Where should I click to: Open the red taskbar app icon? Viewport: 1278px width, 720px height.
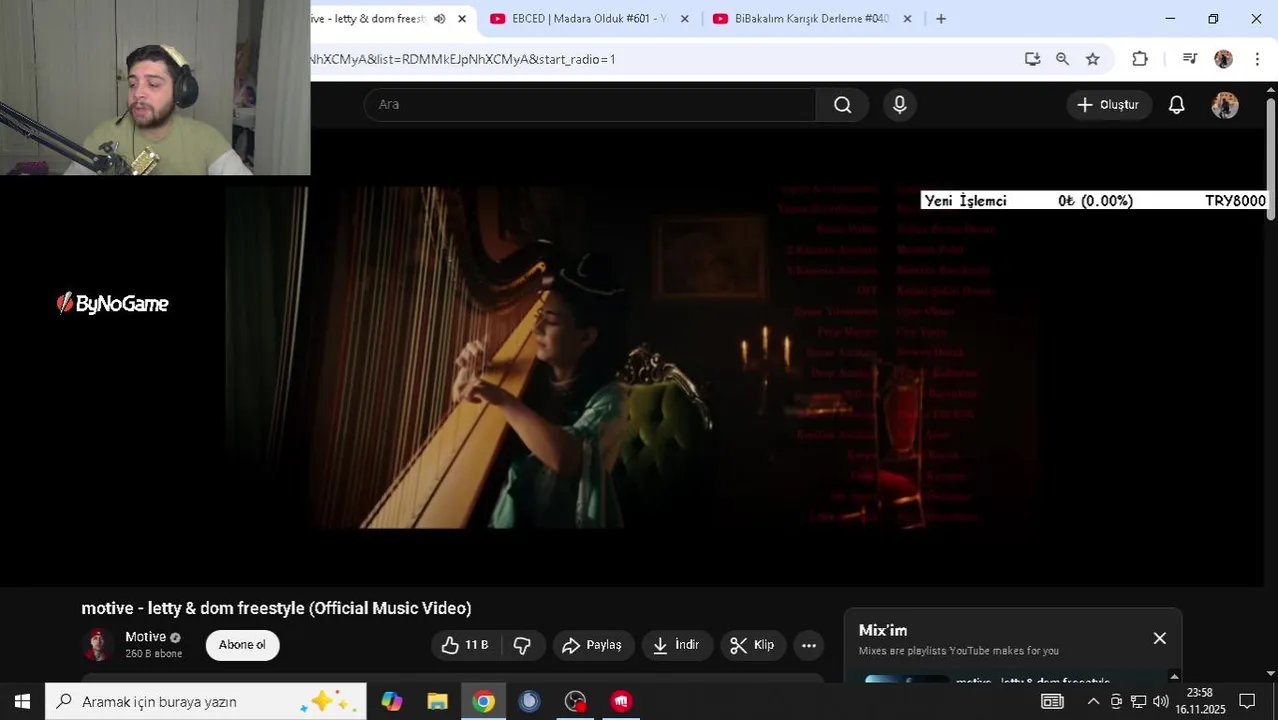621,701
